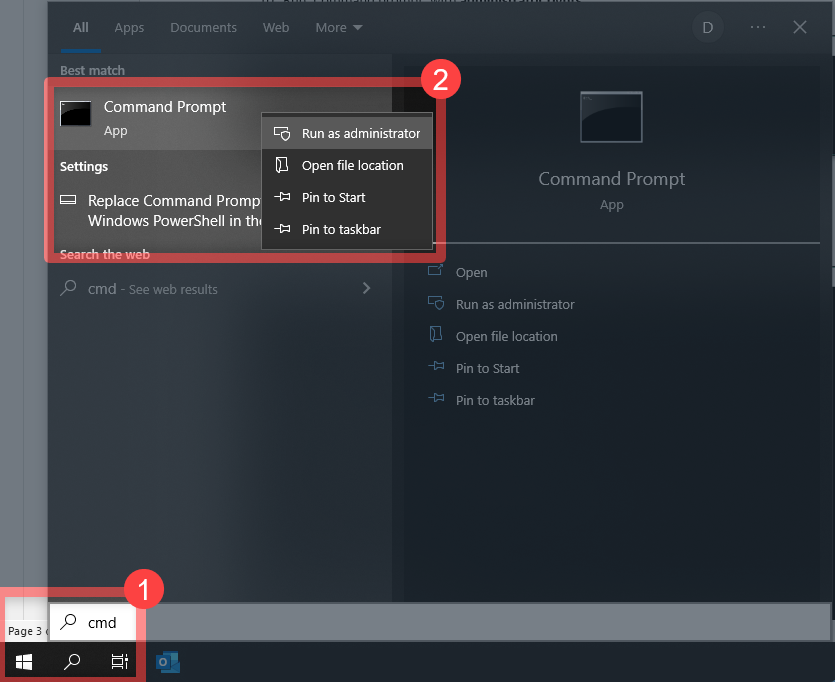Image resolution: width=835 pixels, height=682 pixels.
Task: Click the D user profile icon
Action: pos(707,27)
